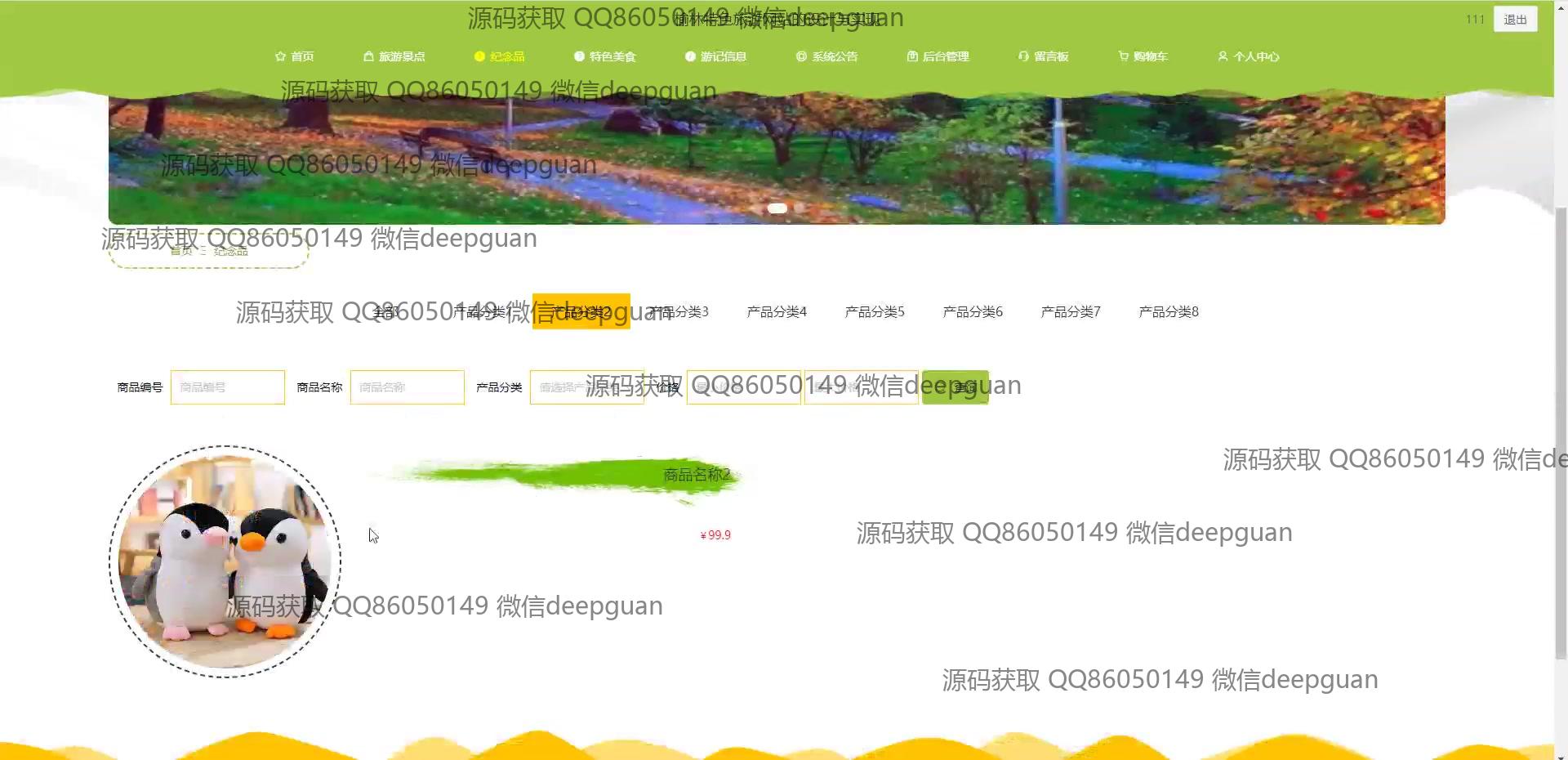The width and height of the screenshot is (1568, 760).
Task: Focus the maximum price input field
Action: 862,387
